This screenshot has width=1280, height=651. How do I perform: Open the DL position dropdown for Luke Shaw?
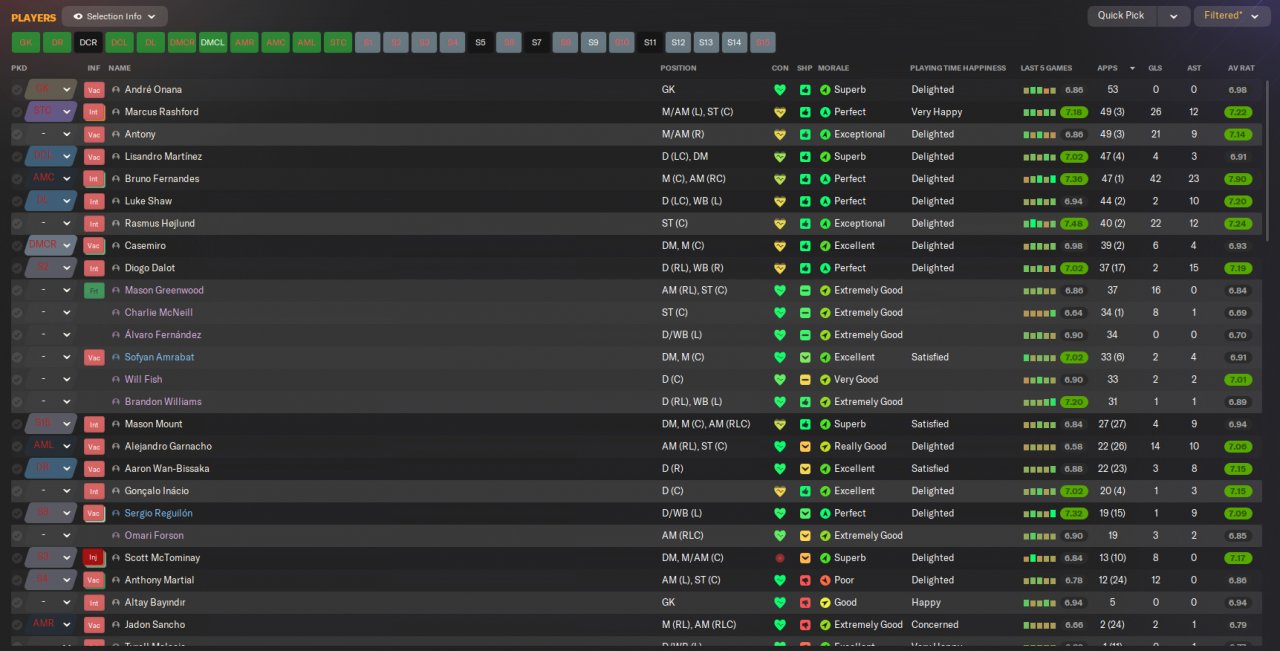[x=52, y=201]
